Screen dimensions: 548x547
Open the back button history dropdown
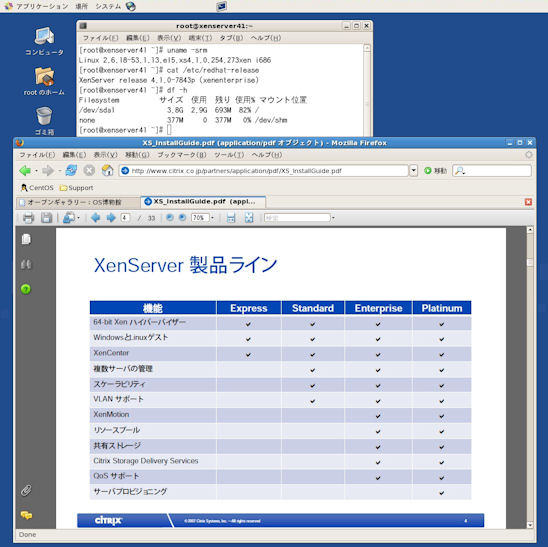[x=36, y=171]
